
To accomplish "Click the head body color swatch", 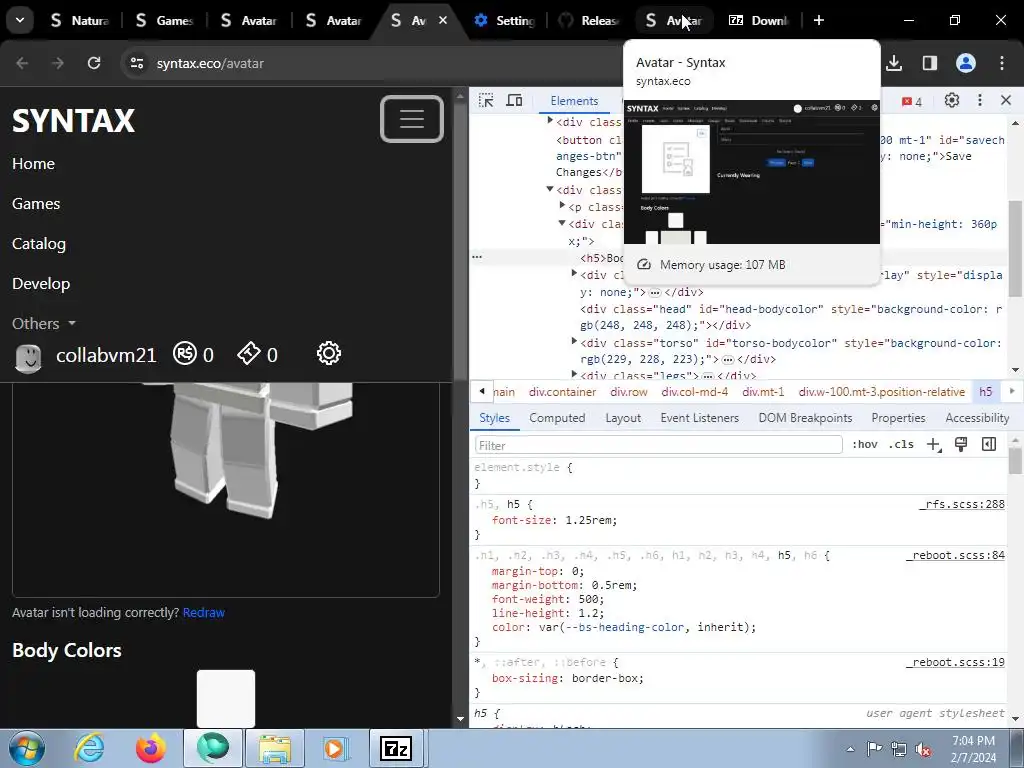I will click(x=226, y=698).
